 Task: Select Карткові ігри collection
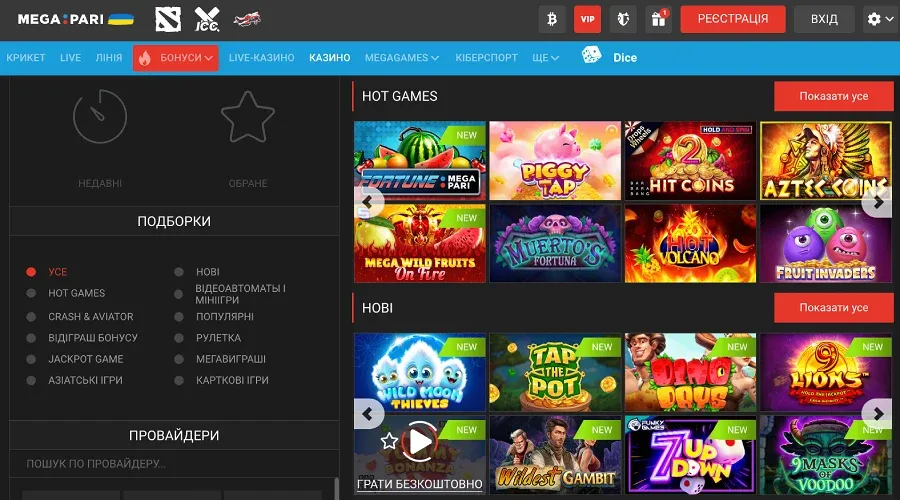[x=222, y=380]
